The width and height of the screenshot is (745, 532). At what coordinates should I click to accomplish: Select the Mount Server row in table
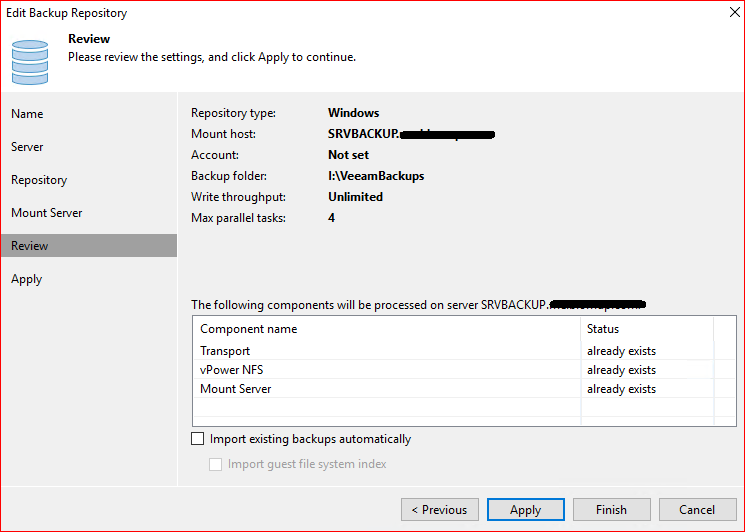236,389
